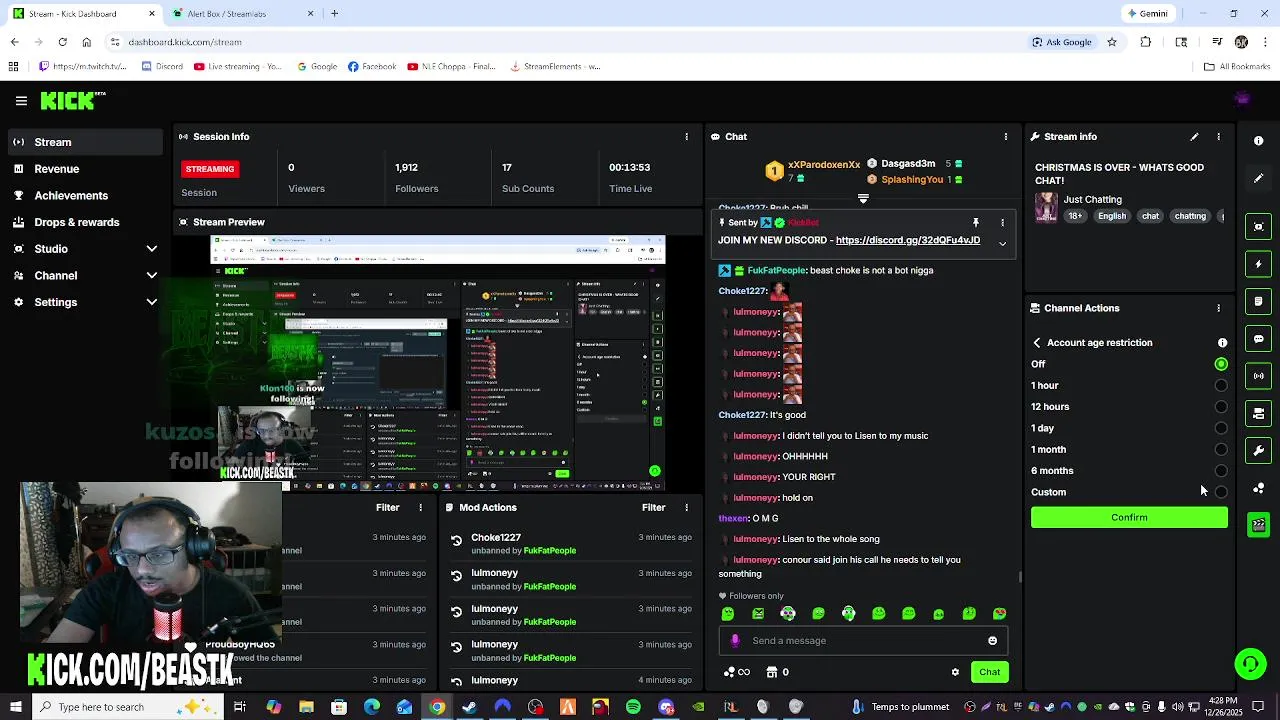Open the emoji picker in message box

[992, 641]
